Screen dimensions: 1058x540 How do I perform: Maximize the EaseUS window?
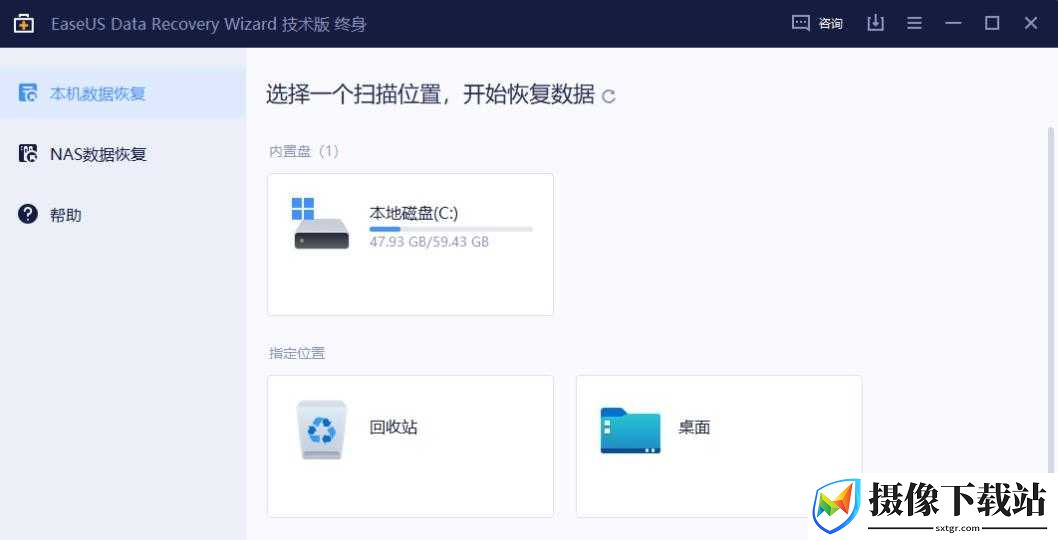pyautogui.click(x=992, y=24)
